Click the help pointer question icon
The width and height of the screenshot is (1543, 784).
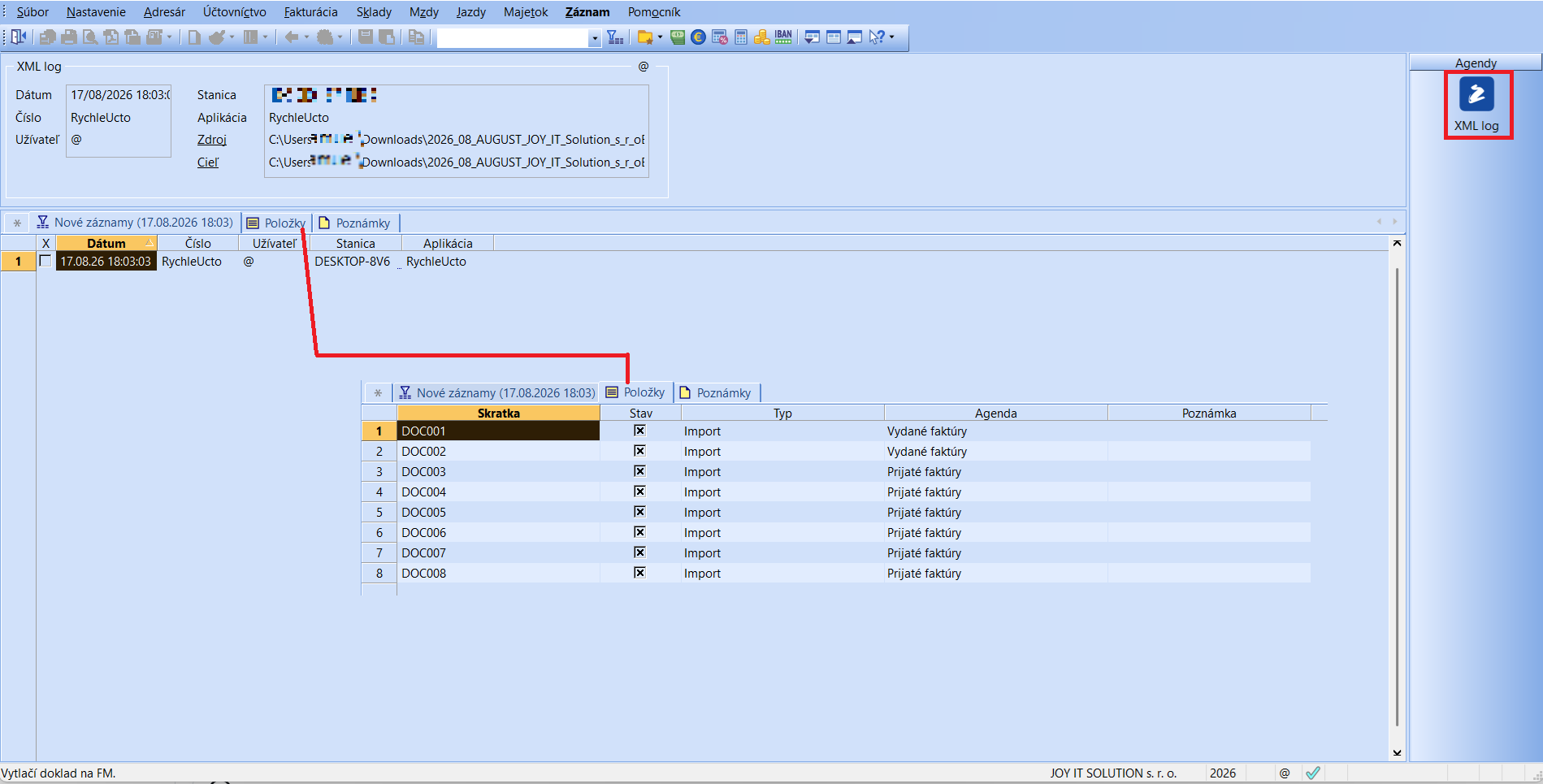coord(877,37)
